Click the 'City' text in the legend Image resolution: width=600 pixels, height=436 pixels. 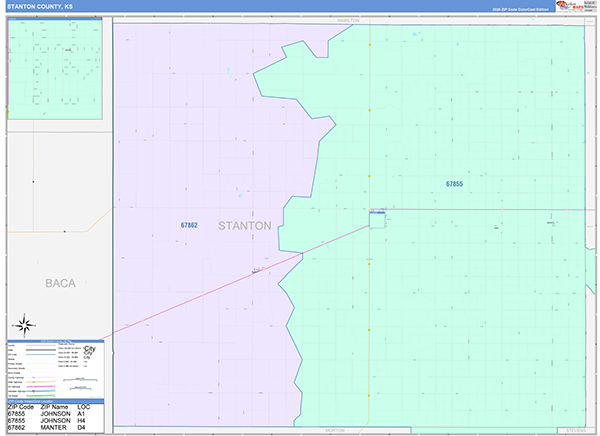[90, 348]
